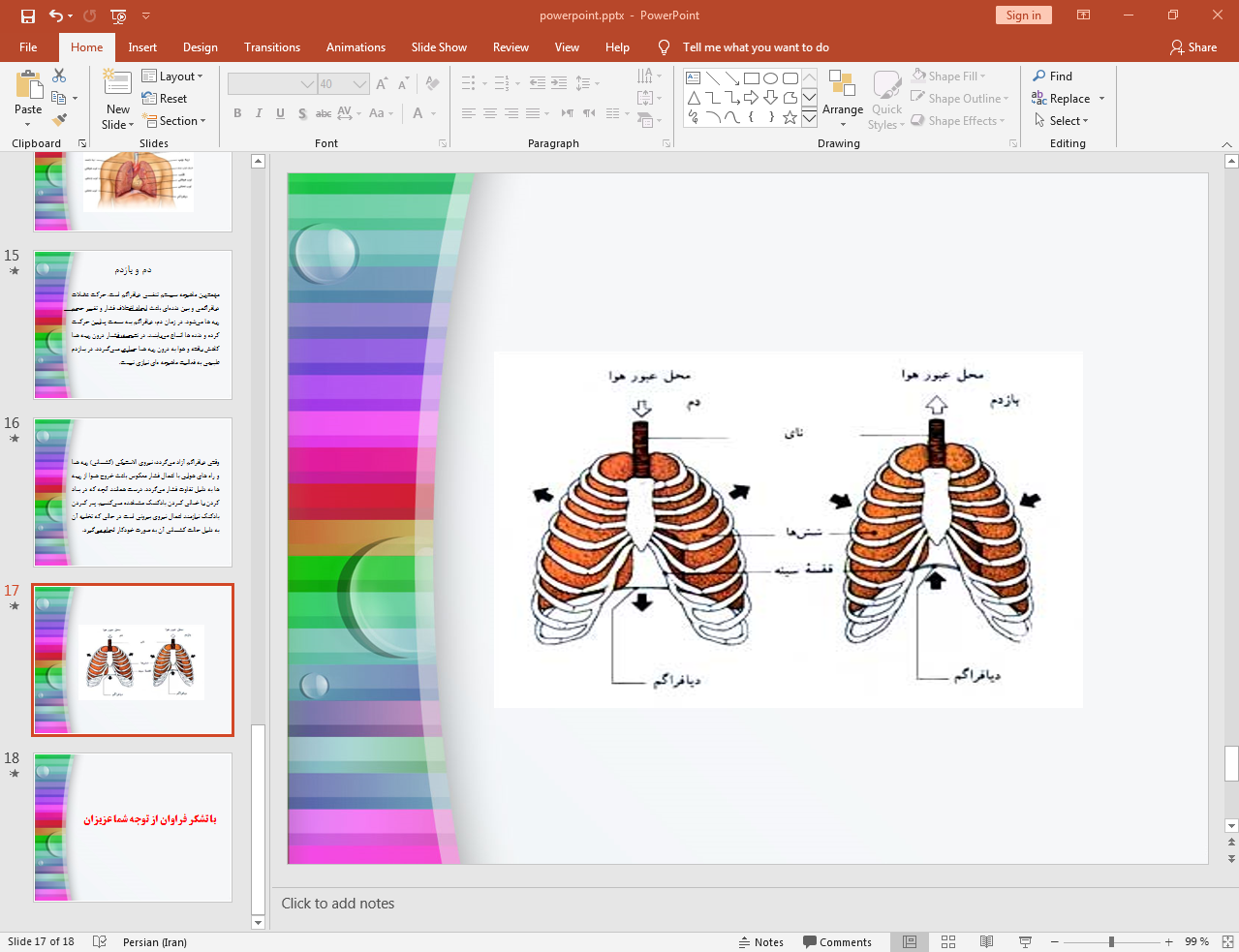Click the zoom out minus button
This screenshot has width=1239, height=952.
click(1055, 941)
